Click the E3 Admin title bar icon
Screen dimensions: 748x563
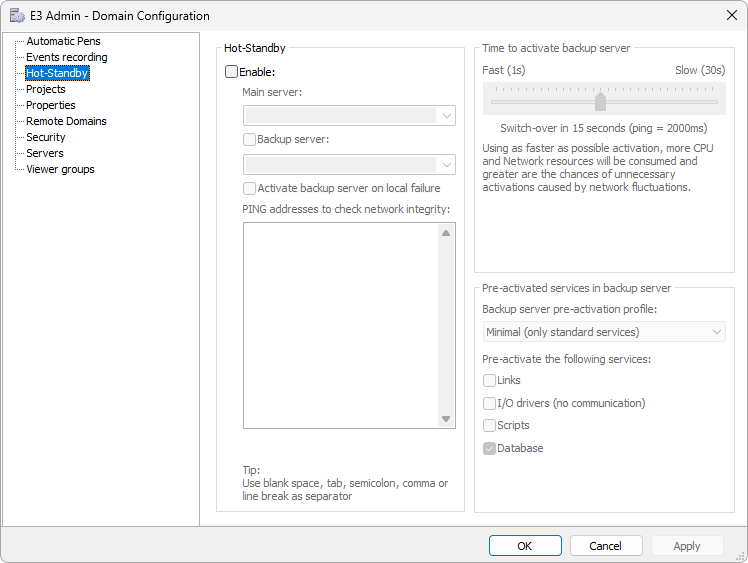click(17, 16)
